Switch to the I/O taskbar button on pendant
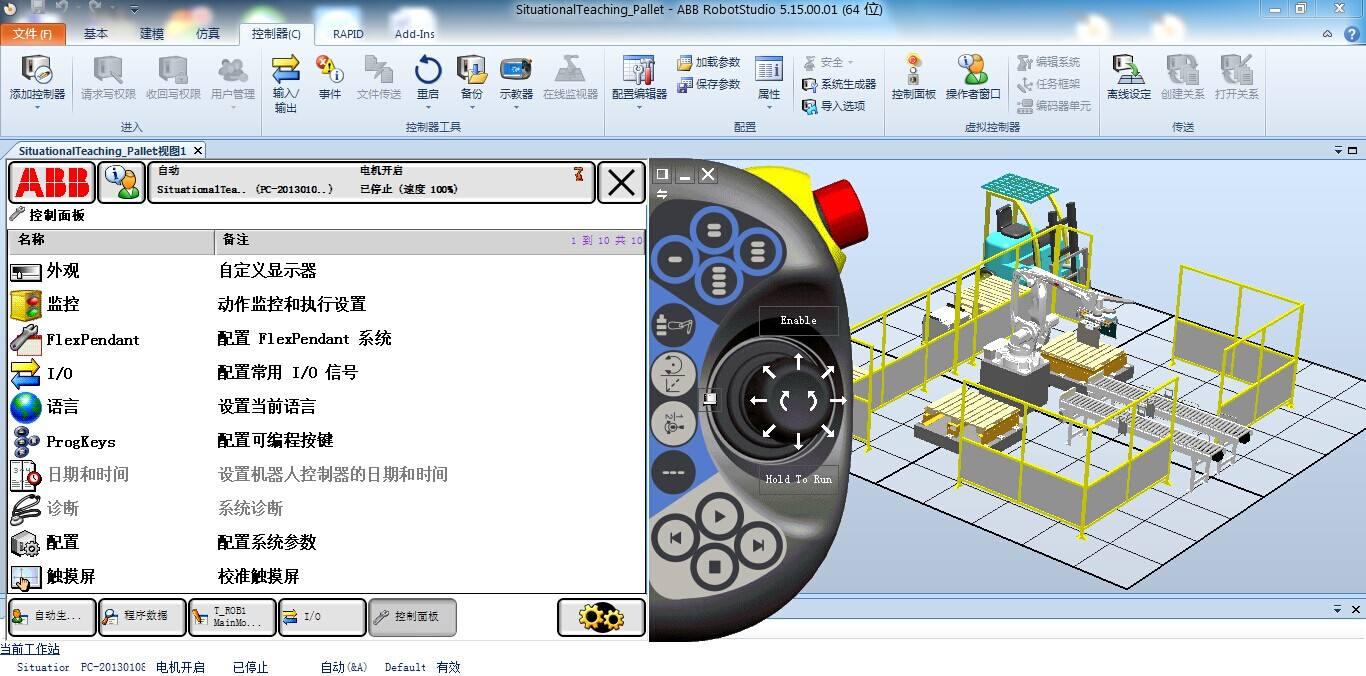Image resolution: width=1366 pixels, height=676 pixels. pyautogui.click(x=322, y=617)
